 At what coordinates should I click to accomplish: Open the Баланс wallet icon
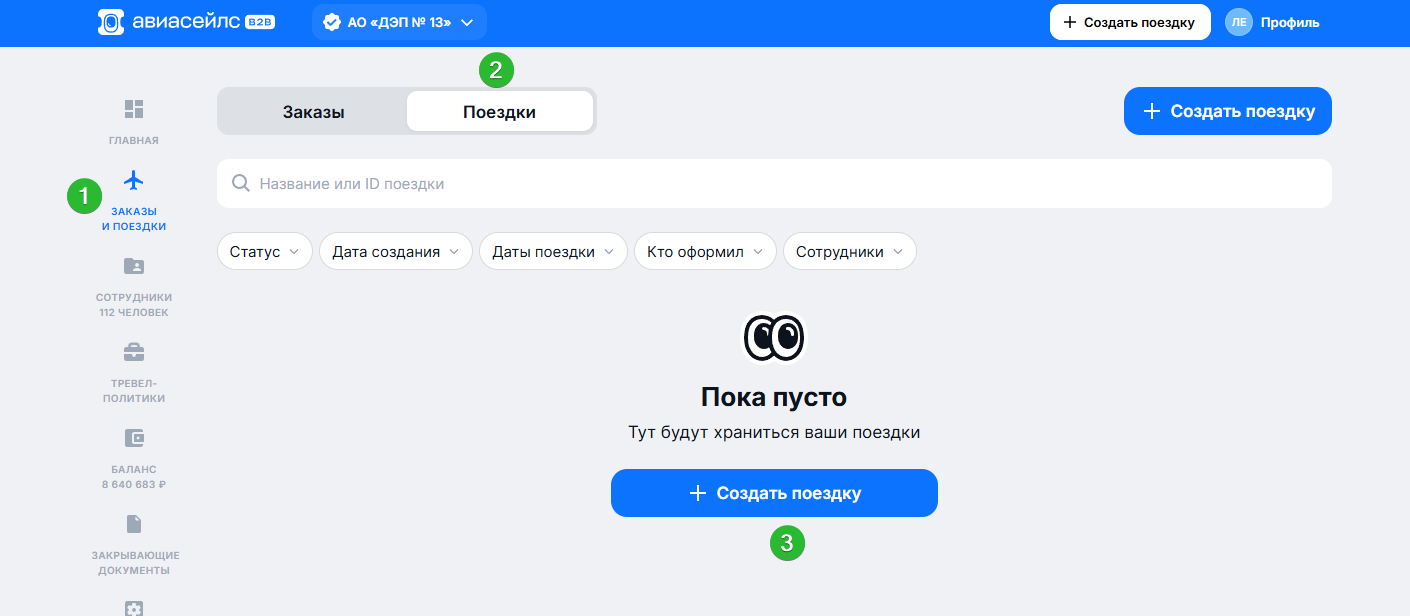(134, 438)
